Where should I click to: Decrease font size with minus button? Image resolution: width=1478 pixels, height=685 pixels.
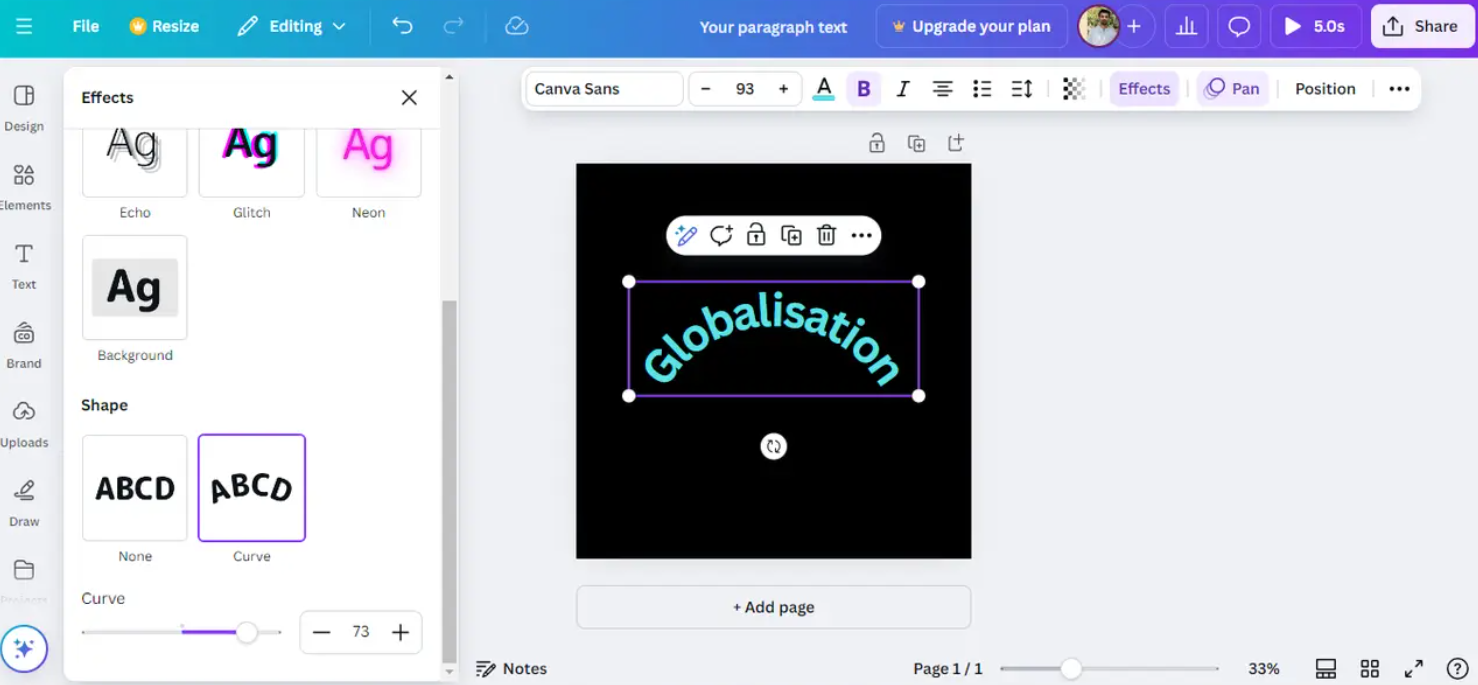click(x=706, y=89)
